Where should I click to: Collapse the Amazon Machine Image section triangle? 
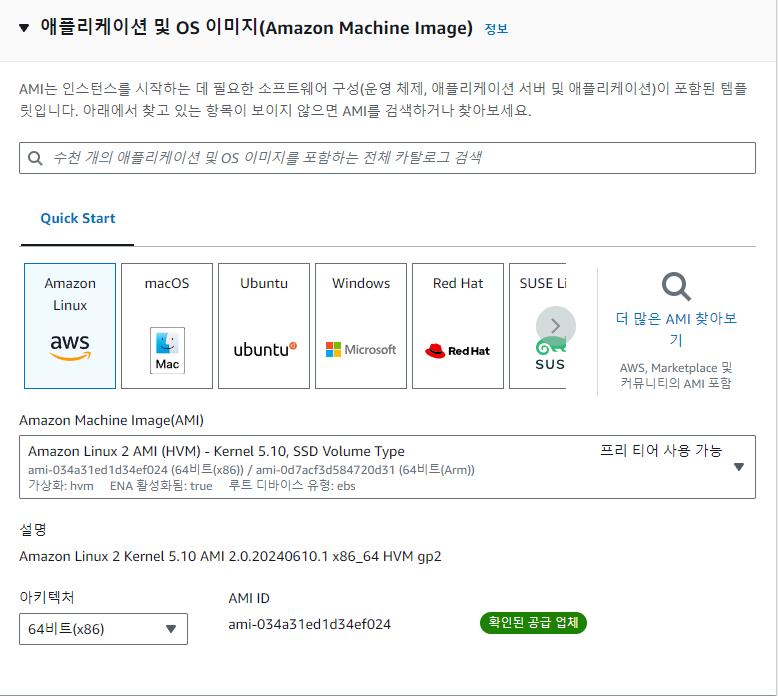pyautogui.click(x=24, y=28)
